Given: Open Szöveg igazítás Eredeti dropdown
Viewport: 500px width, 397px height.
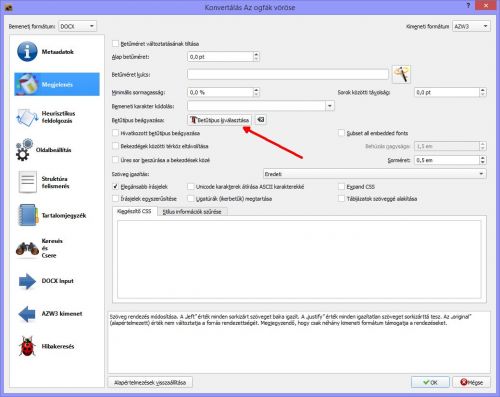Looking at the screenshot, I should click(x=375, y=174).
